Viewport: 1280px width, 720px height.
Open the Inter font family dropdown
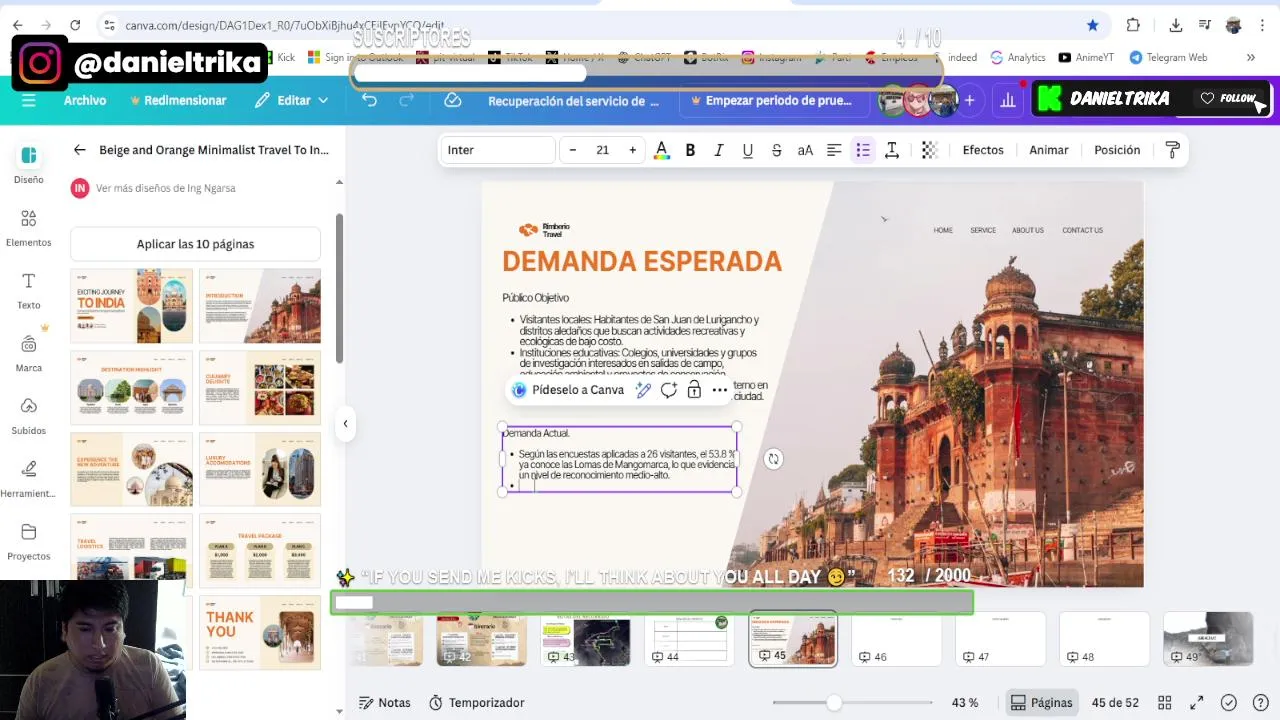[x=498, y=150]
